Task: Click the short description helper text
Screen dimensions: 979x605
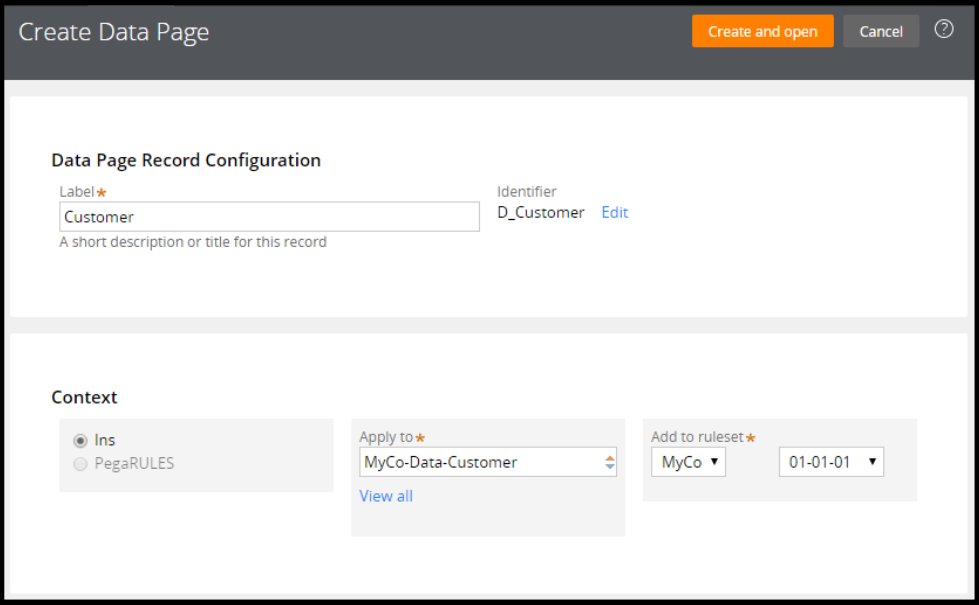Action: pyautogui.click(x=193, y=242)
